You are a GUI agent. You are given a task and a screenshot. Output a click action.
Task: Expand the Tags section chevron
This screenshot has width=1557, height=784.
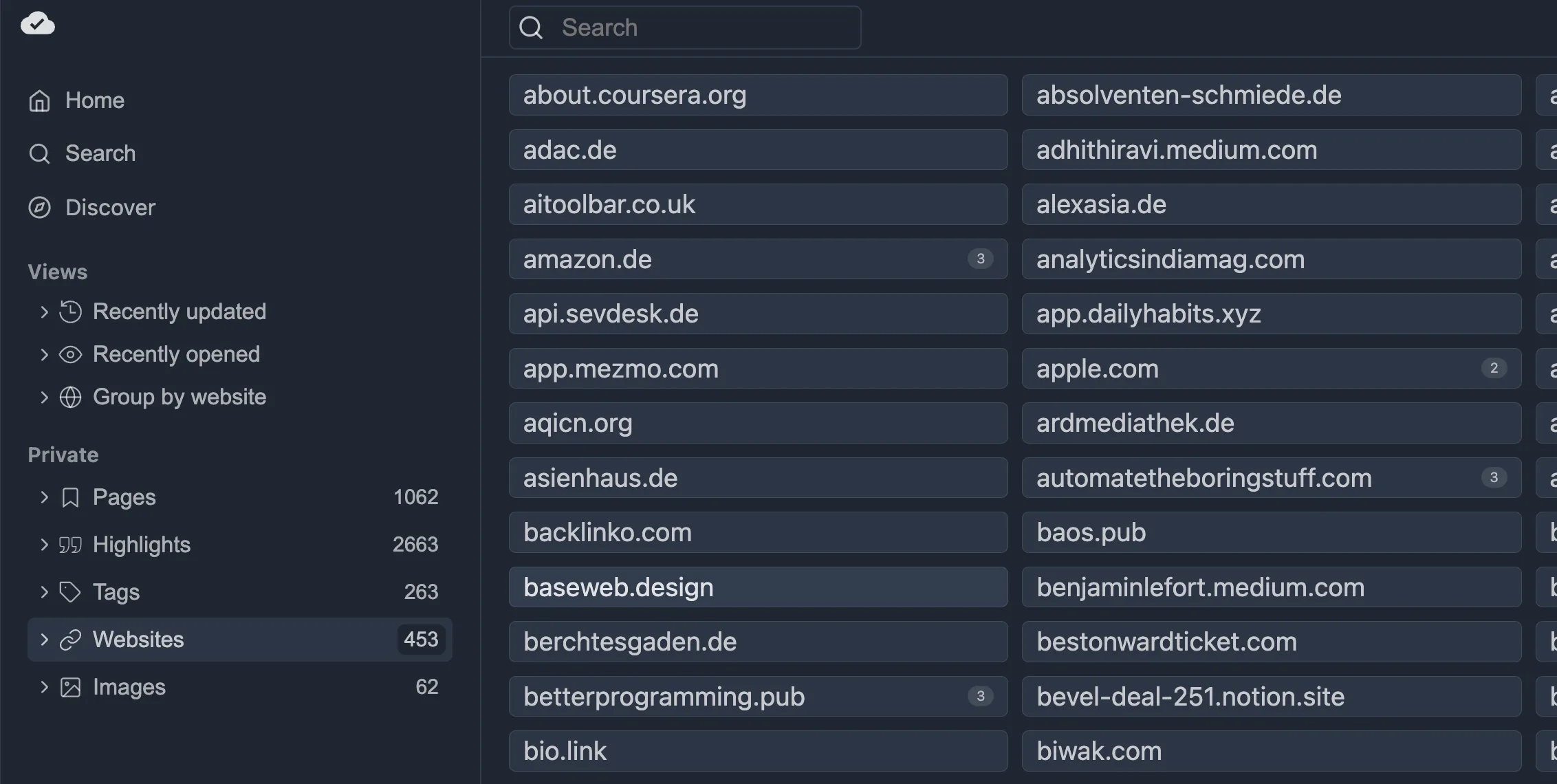tap(44, 591)
